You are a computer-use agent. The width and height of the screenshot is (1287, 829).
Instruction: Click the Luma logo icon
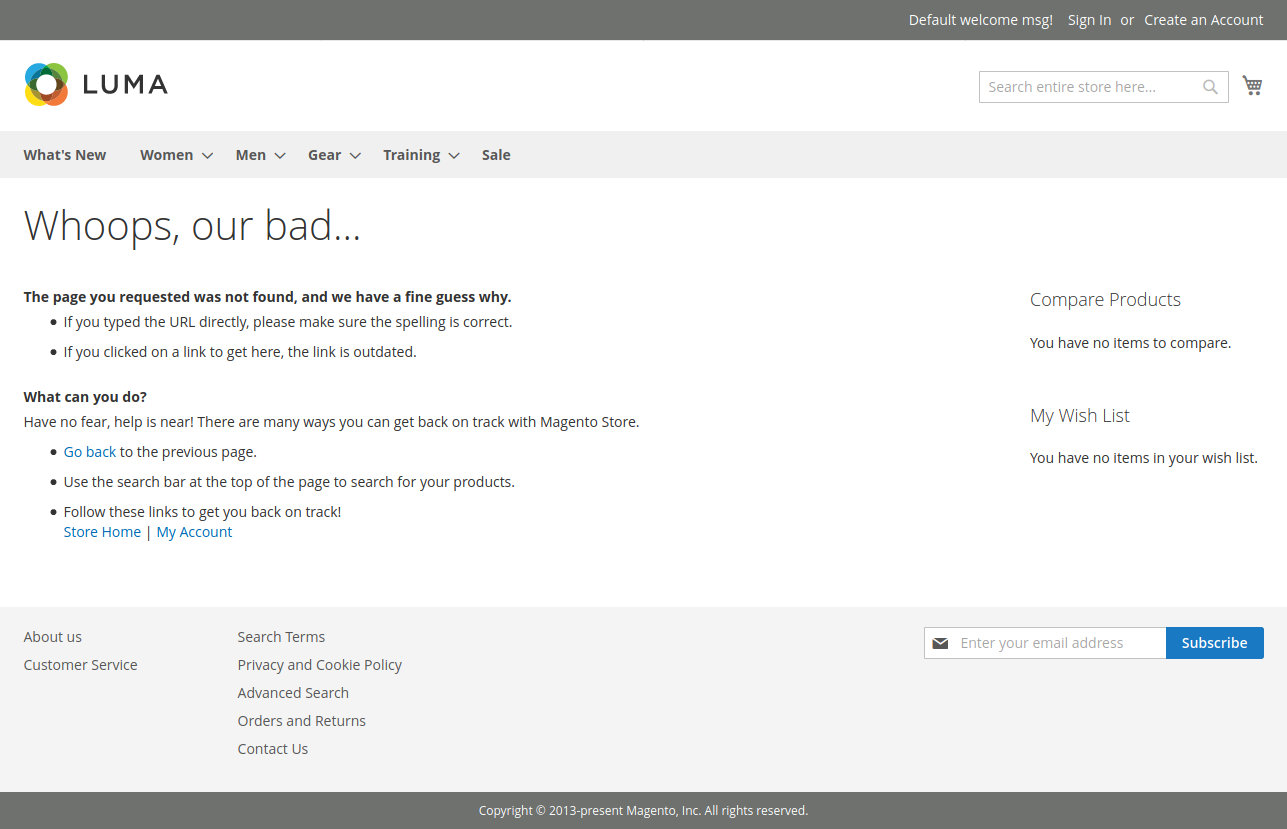pyautogui.click(x=45, y=84)
